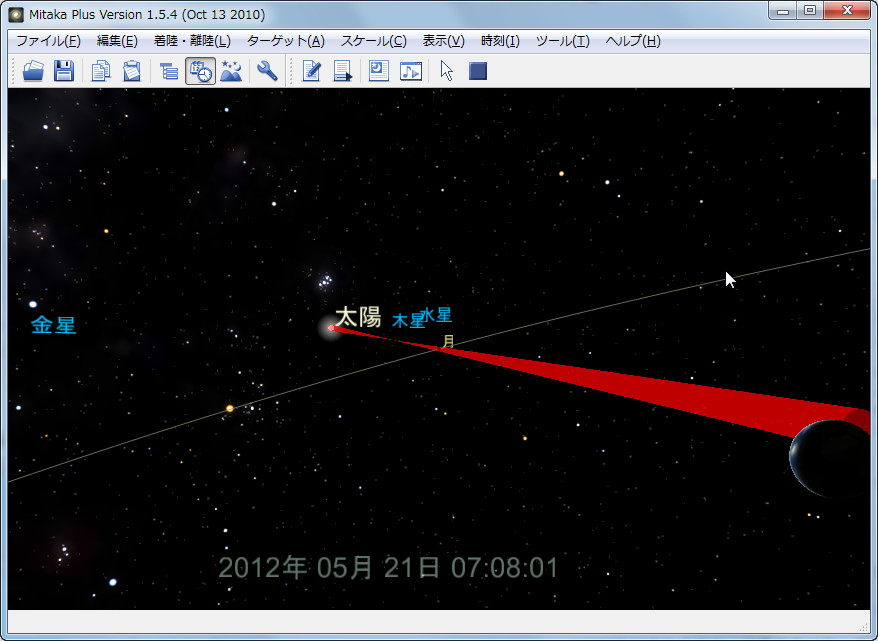Screen dimensions: 878x641
Task: Open the ツール(T) menu
Action: point(563,41)
